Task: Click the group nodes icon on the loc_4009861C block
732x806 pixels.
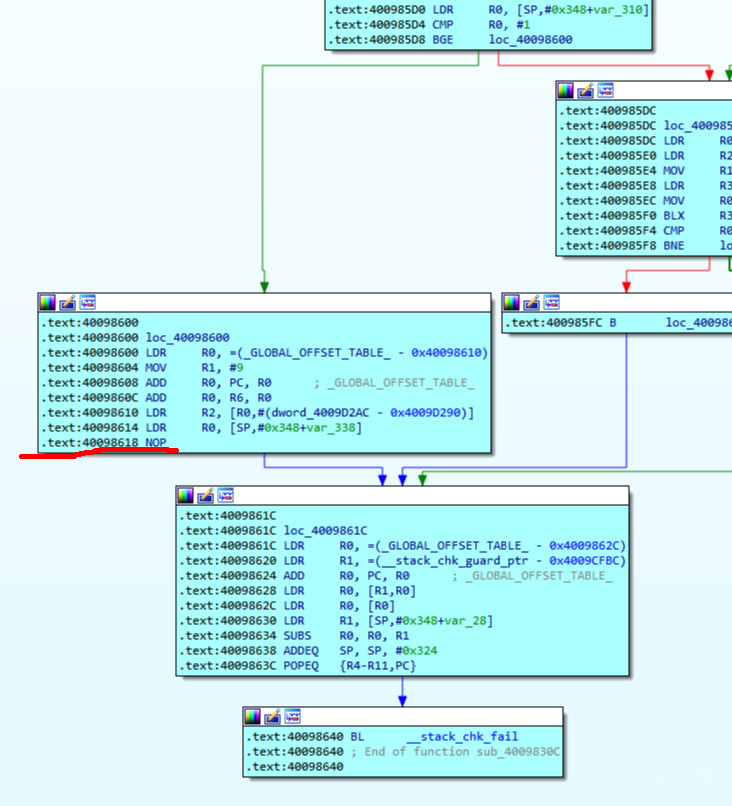Action: (226, 495)
